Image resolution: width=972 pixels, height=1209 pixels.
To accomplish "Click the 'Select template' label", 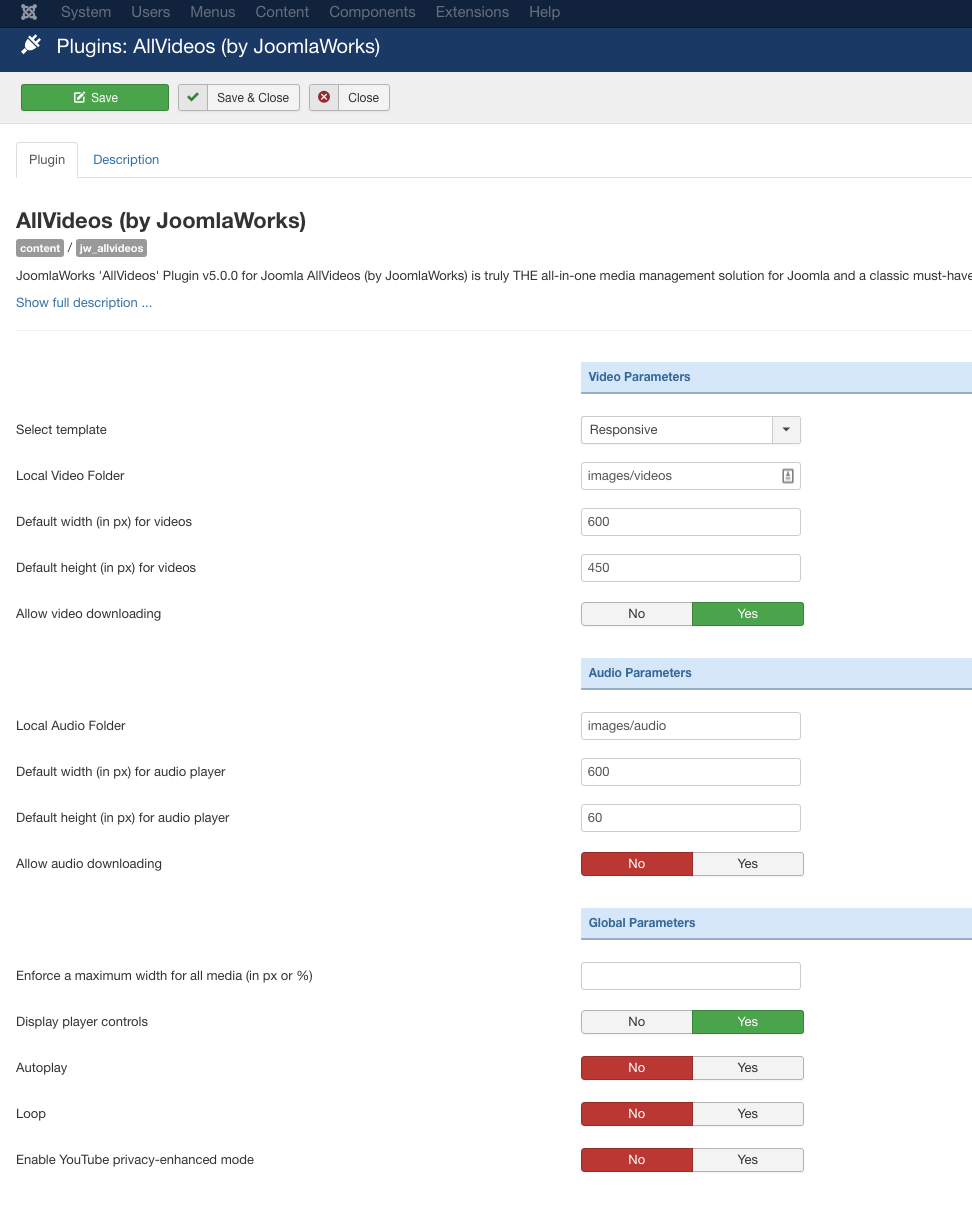I will pos(61,430).
